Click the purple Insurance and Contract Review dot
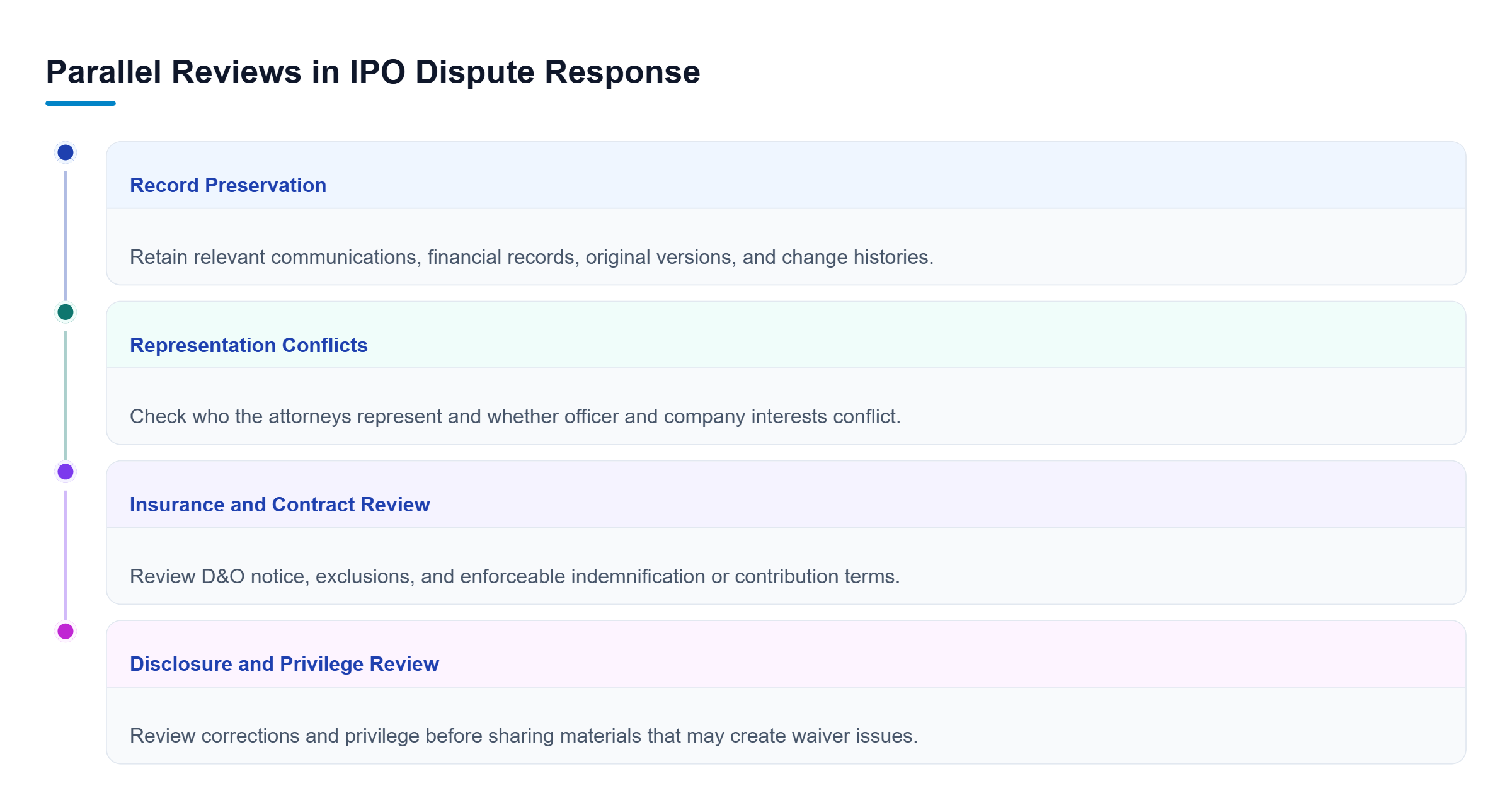Viewport: 1512px width, 810px height. point(66,471)
